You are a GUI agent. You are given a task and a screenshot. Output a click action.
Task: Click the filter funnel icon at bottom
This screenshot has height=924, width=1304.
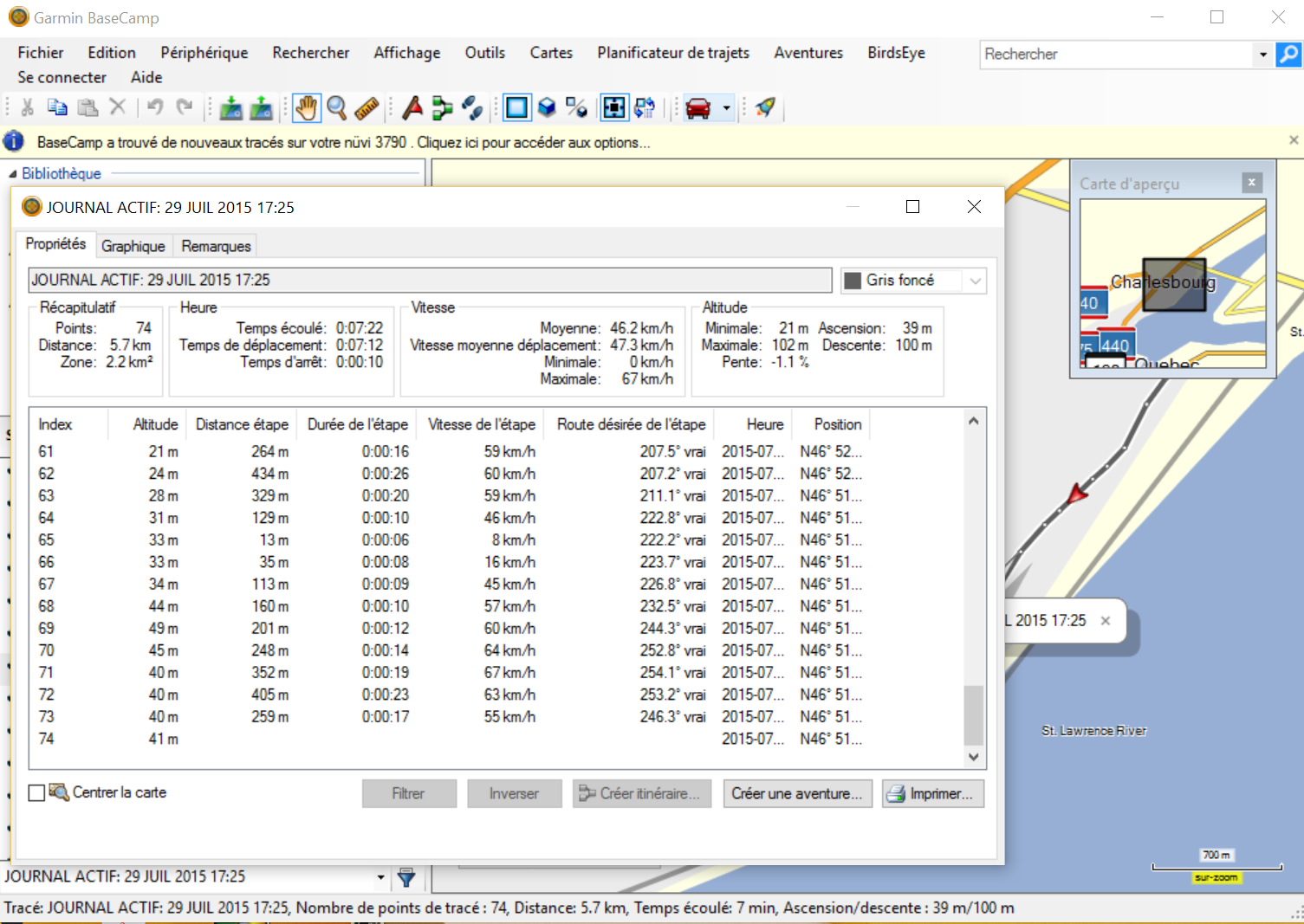(406, 877)
